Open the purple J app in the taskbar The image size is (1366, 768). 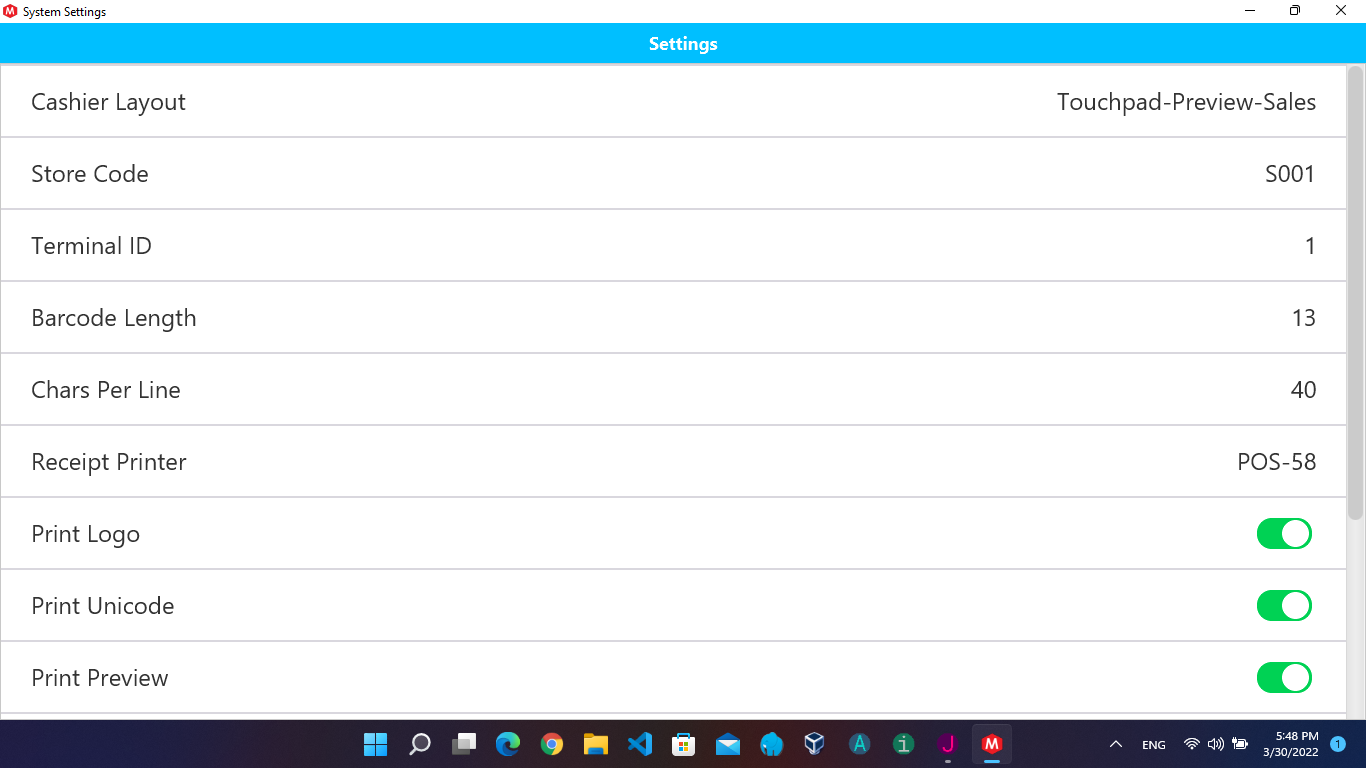[x=947, y=744]
